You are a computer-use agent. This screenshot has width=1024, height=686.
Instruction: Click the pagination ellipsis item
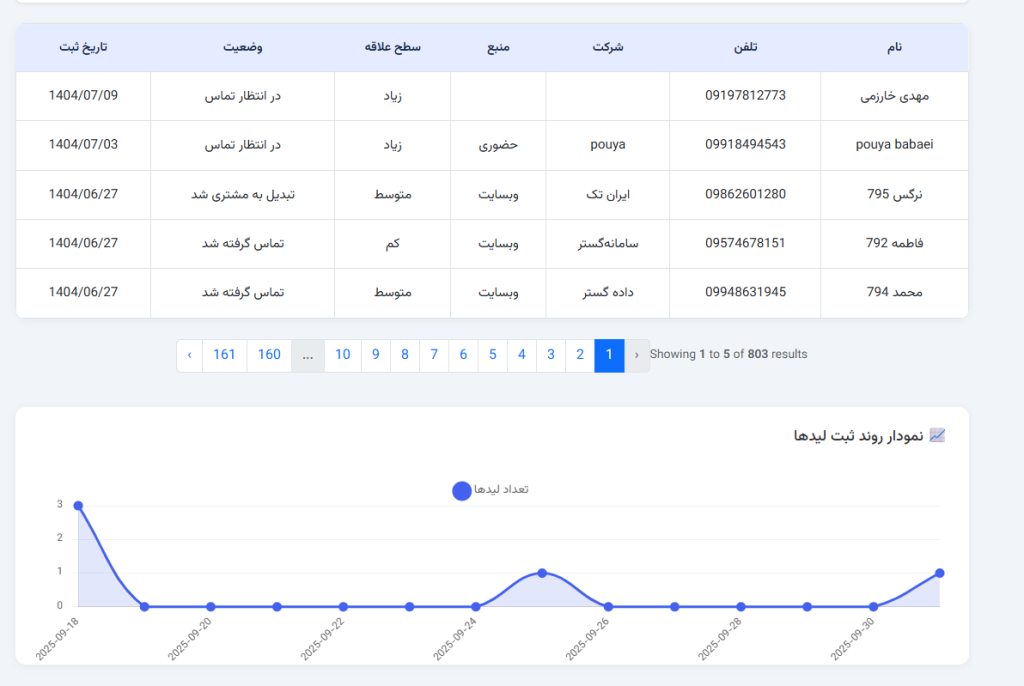click(308, 355)
